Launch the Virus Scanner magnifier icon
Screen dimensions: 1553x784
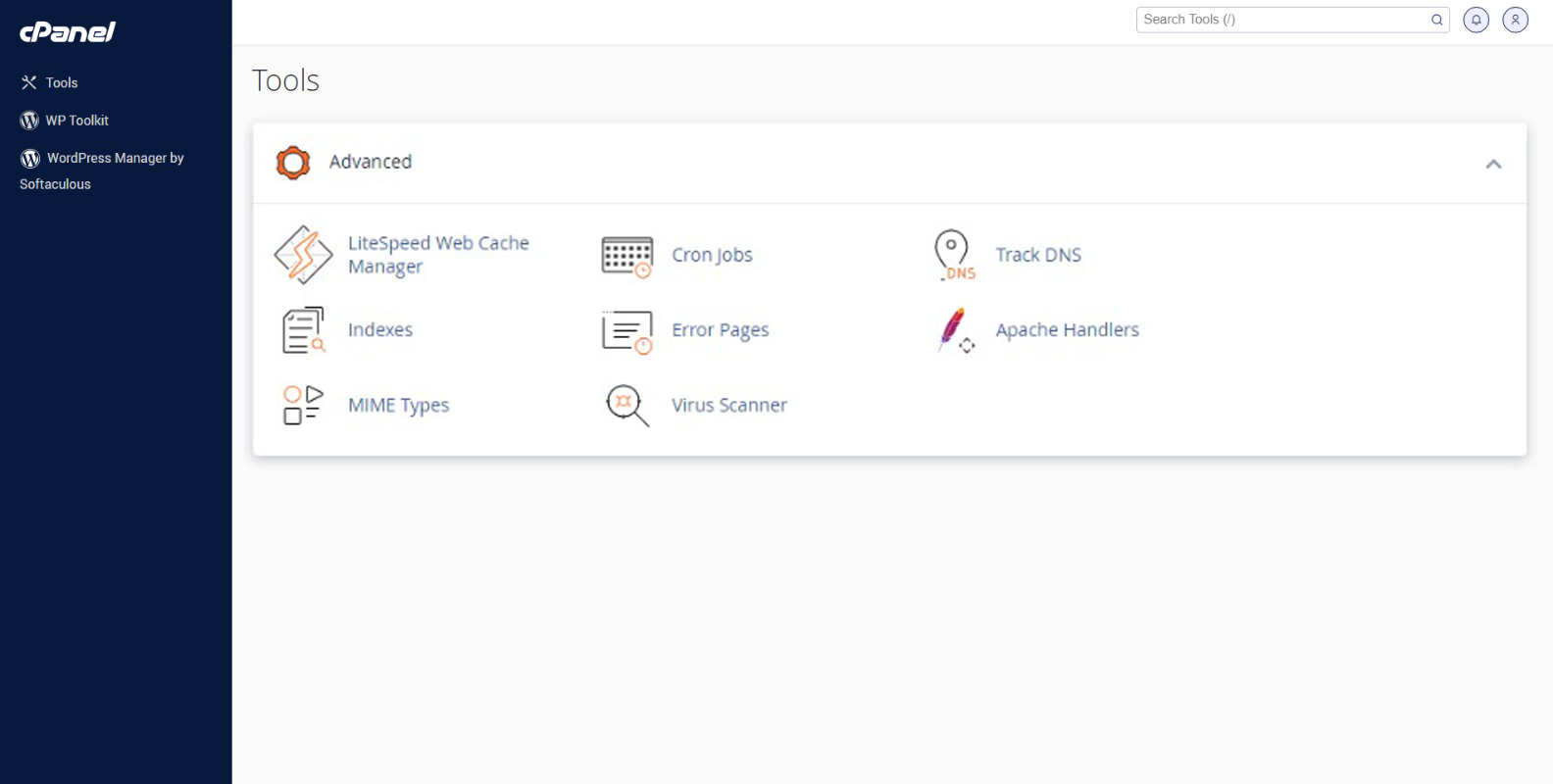point(626,405)
